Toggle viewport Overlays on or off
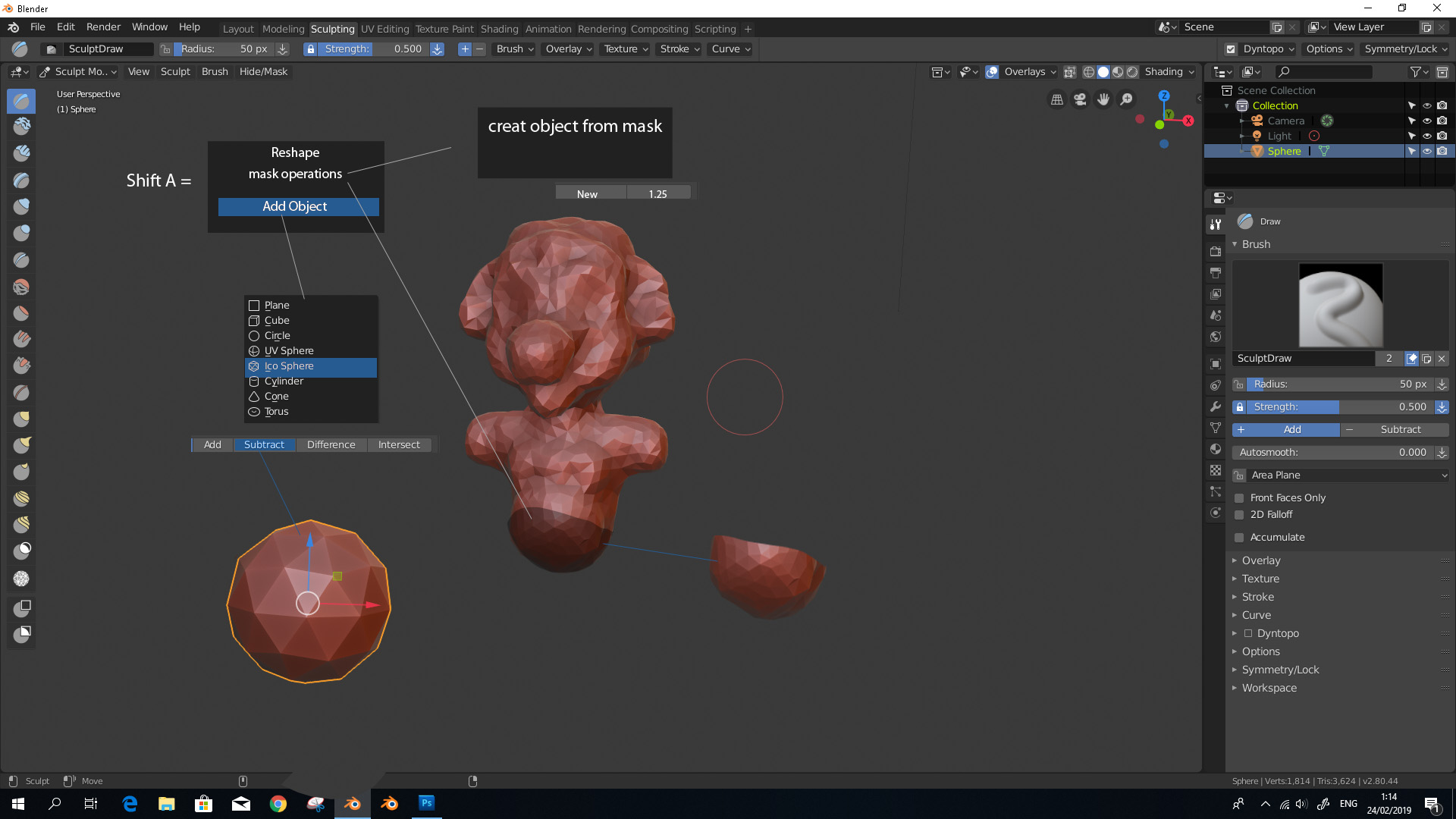The width and height of the screenshot is (1456, 819). (x=992, y=72)
